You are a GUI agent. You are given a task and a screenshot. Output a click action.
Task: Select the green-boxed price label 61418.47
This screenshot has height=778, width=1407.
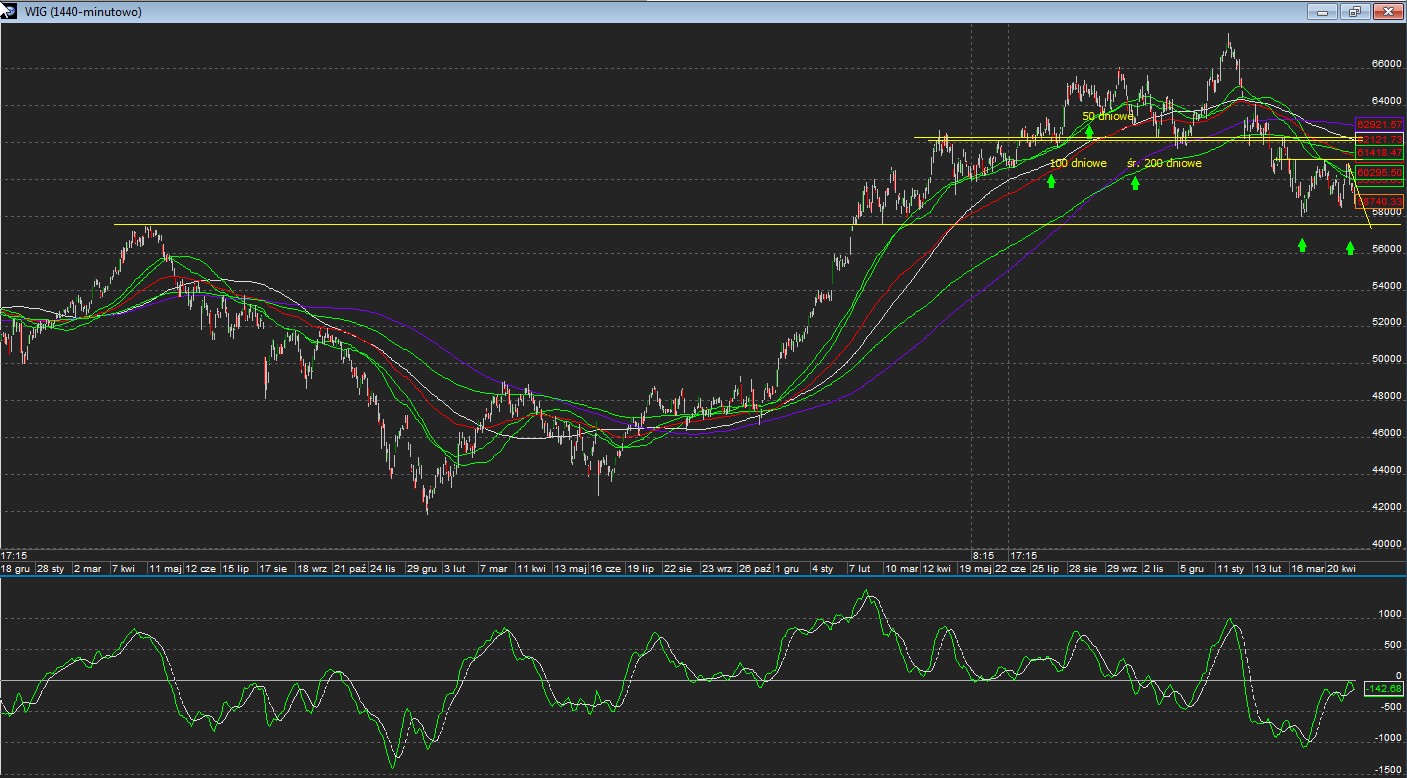tap(1380, 152)
